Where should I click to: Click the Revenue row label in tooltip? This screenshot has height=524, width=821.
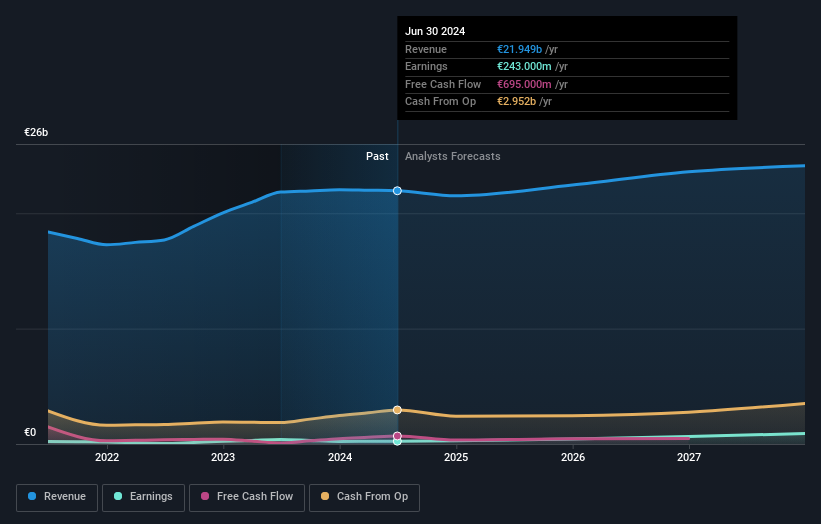(426, 49)
